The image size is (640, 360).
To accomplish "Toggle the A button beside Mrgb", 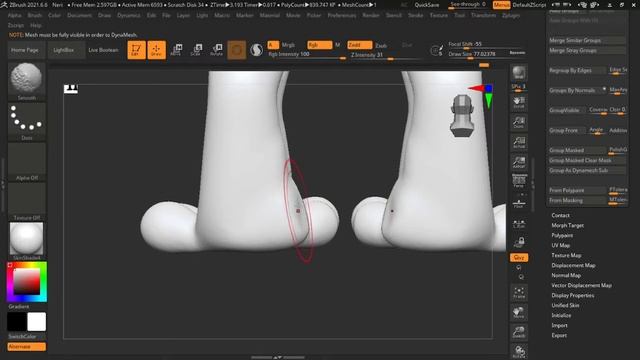I will pyautogui.click(x=273, y=45).
